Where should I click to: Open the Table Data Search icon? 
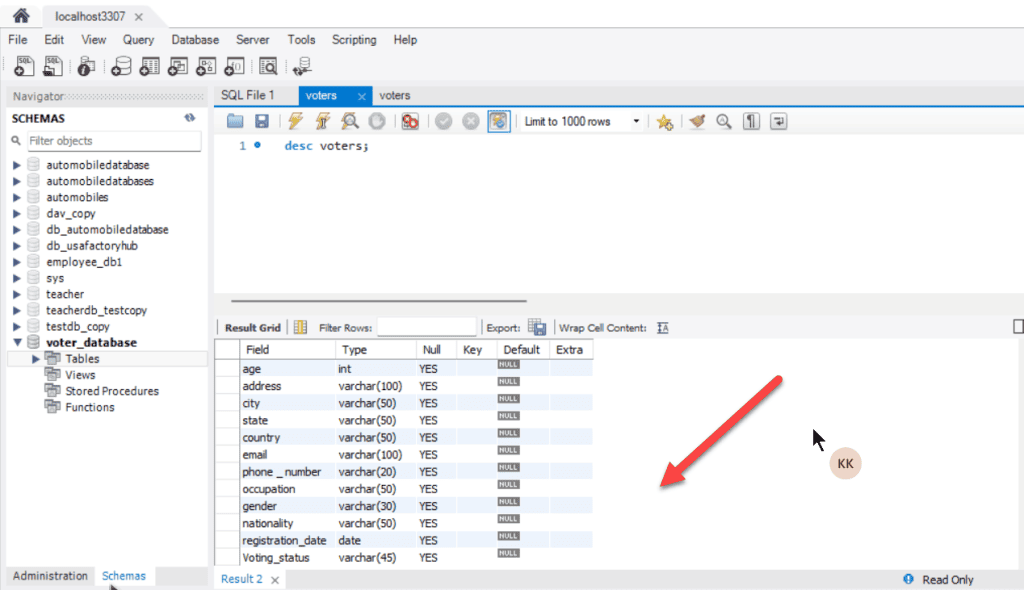coord(268,66)
